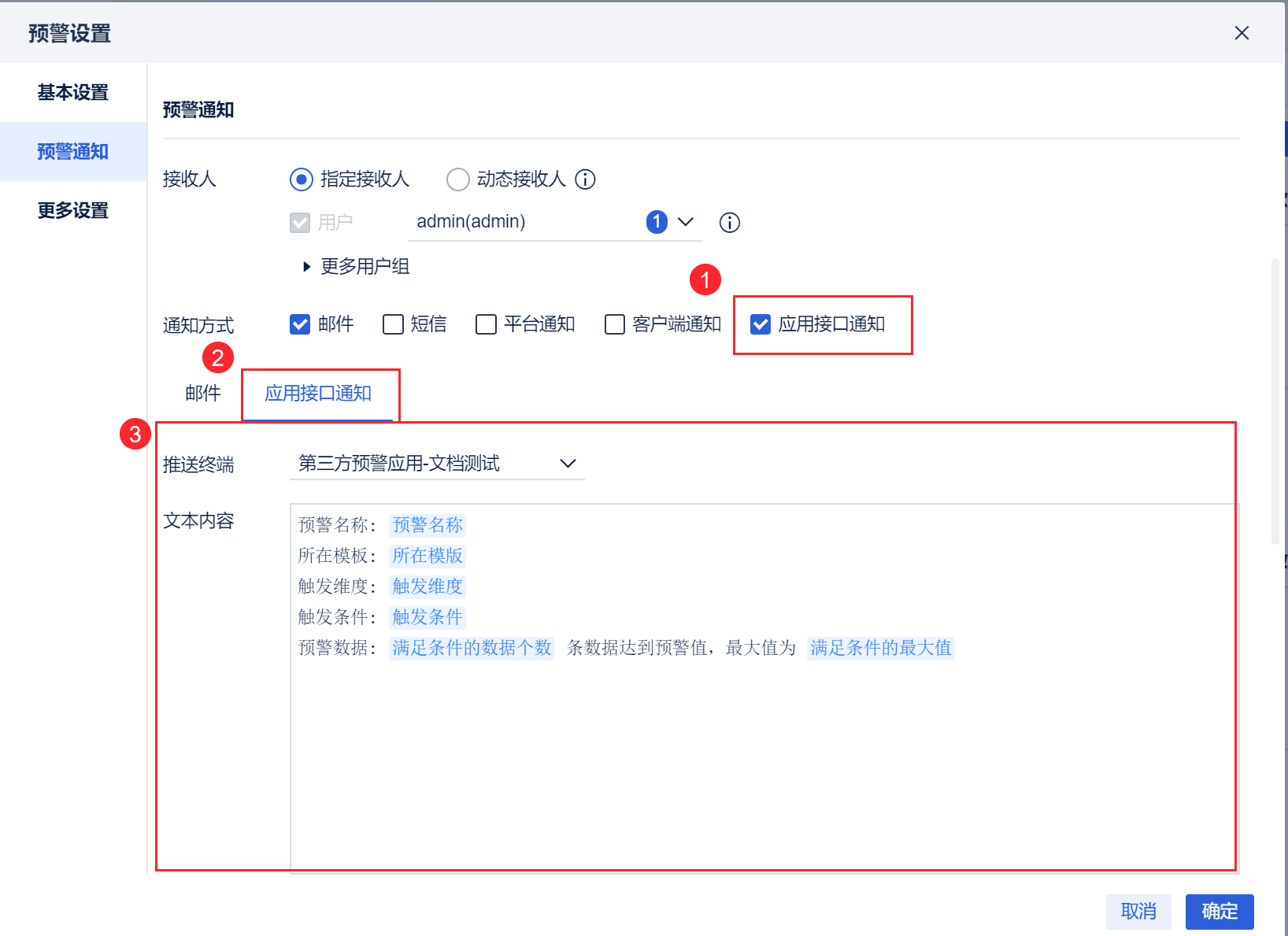Screen dimensions: 1288x936
Task: Select the 应用接口通知 content tab
Action: 318,394
